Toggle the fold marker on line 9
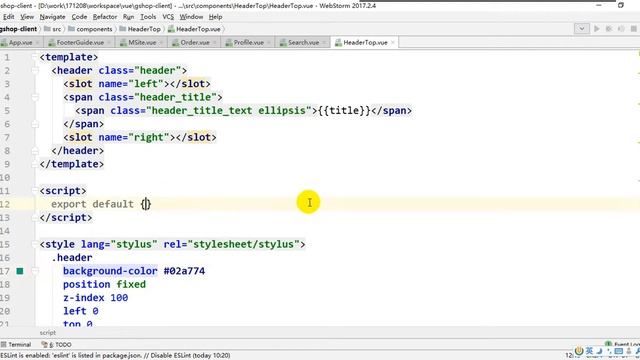The width and height of the screenshot is (640, 360). pyautogui.click(x=35, y=164)
